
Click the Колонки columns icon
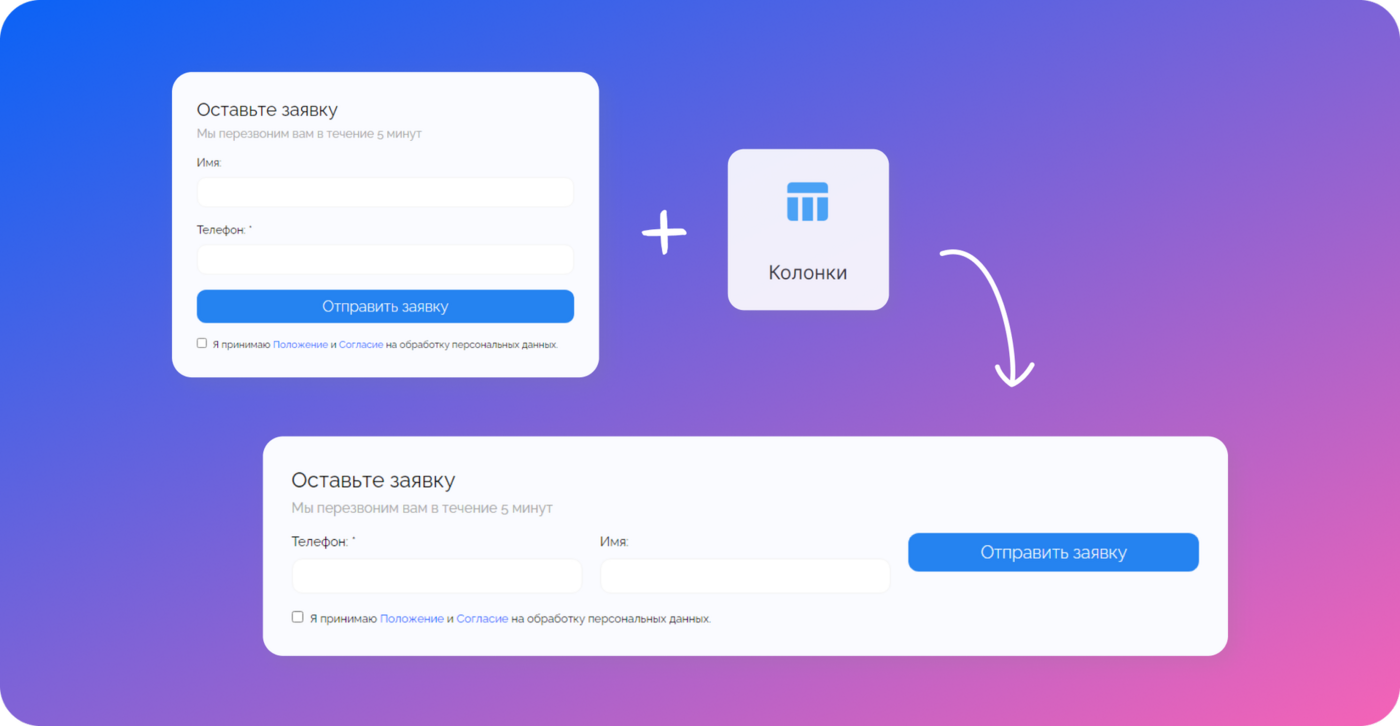[807, 201]
